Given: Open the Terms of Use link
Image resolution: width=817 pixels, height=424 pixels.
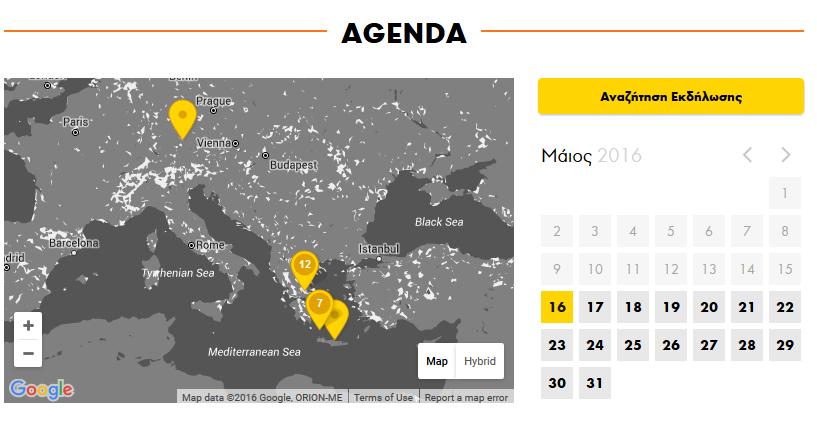Looking at the screenshot, I should click(383, 397).
